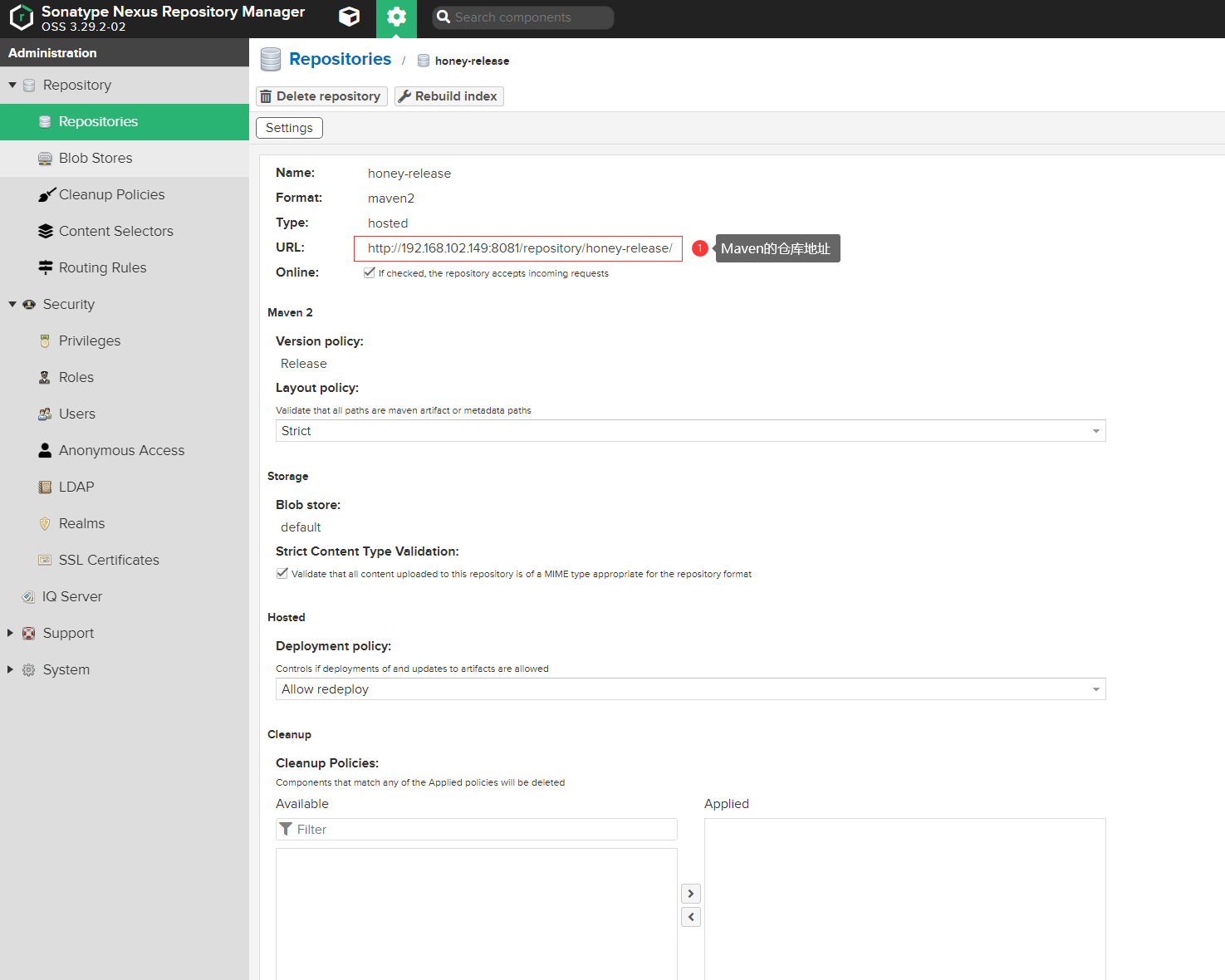Click the Rebuild index button
1225x980 pixels.
coord(448,96)
